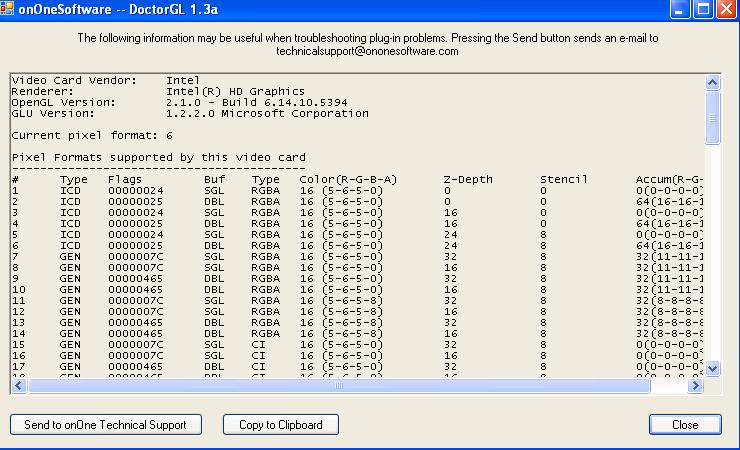Copy the report to the clipboard
740x450 pixels.
pyautogui.click(x=281, y=424)
